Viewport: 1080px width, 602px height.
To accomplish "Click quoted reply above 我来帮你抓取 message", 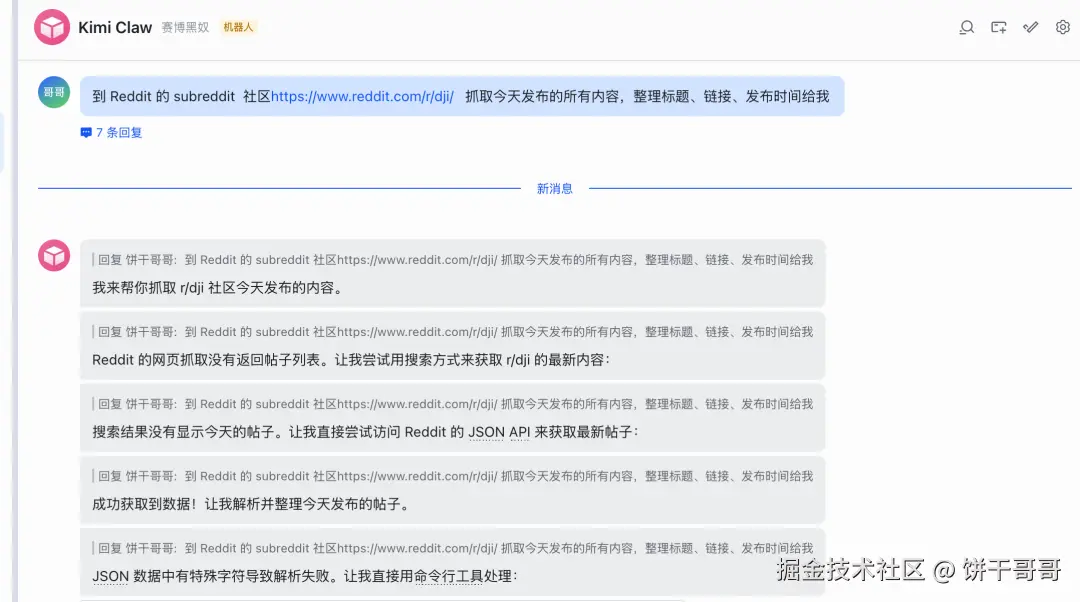I will click(x=455, y=260).
